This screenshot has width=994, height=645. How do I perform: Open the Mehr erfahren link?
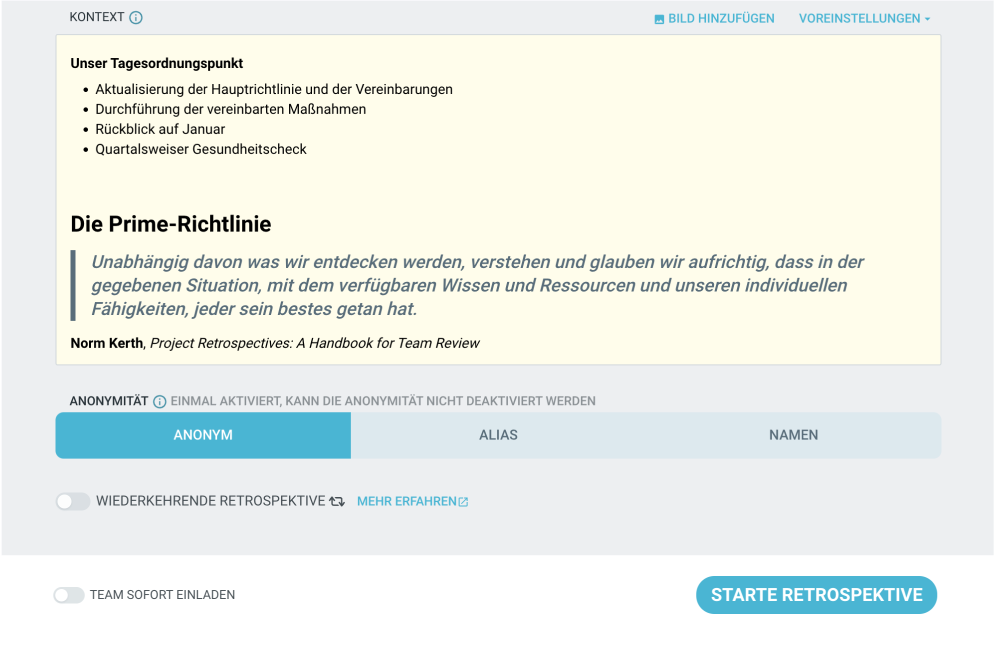413,502
